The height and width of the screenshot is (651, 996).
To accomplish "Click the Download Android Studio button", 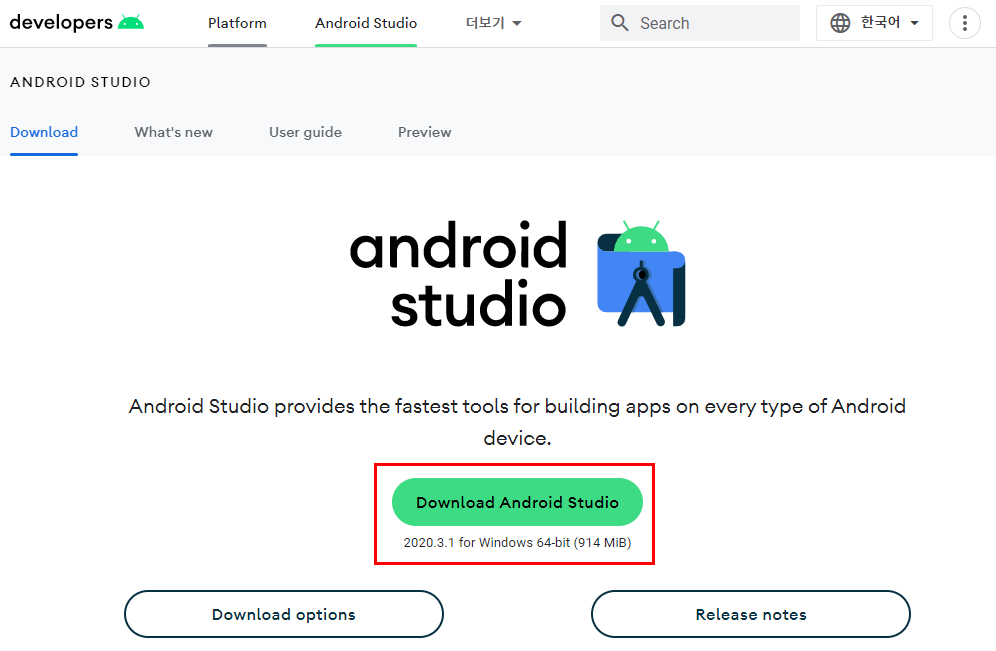I will pos(517,502).
